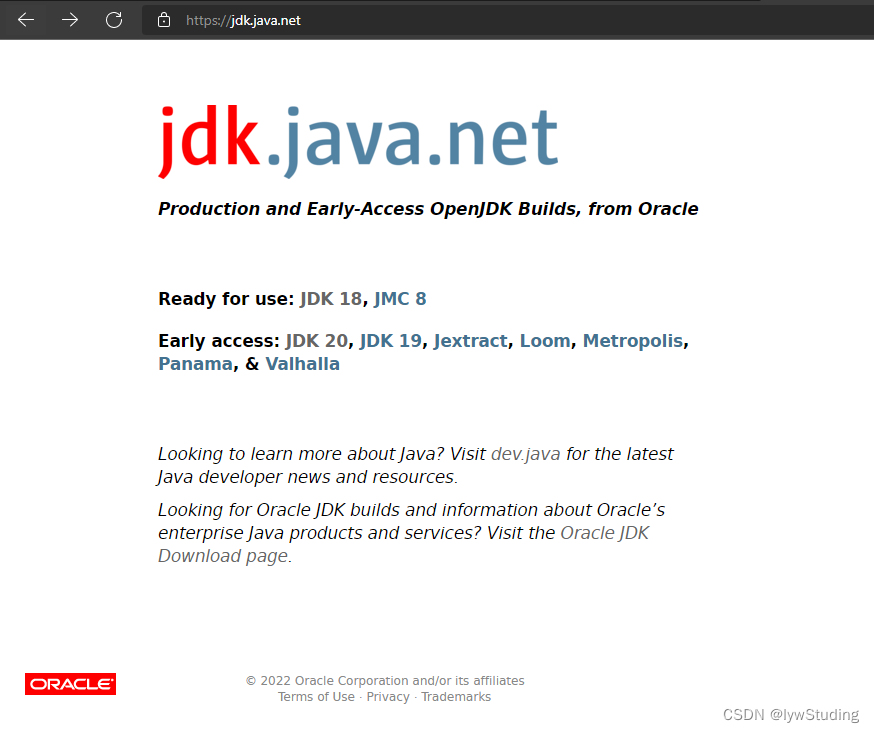The image size is (874, 733).
Task: Click the Oracle logo in the footer
Action: pos(70,684)
